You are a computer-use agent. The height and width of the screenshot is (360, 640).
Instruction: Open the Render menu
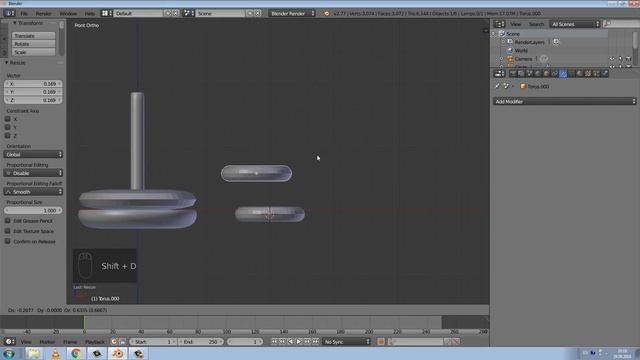pos(43,13)
